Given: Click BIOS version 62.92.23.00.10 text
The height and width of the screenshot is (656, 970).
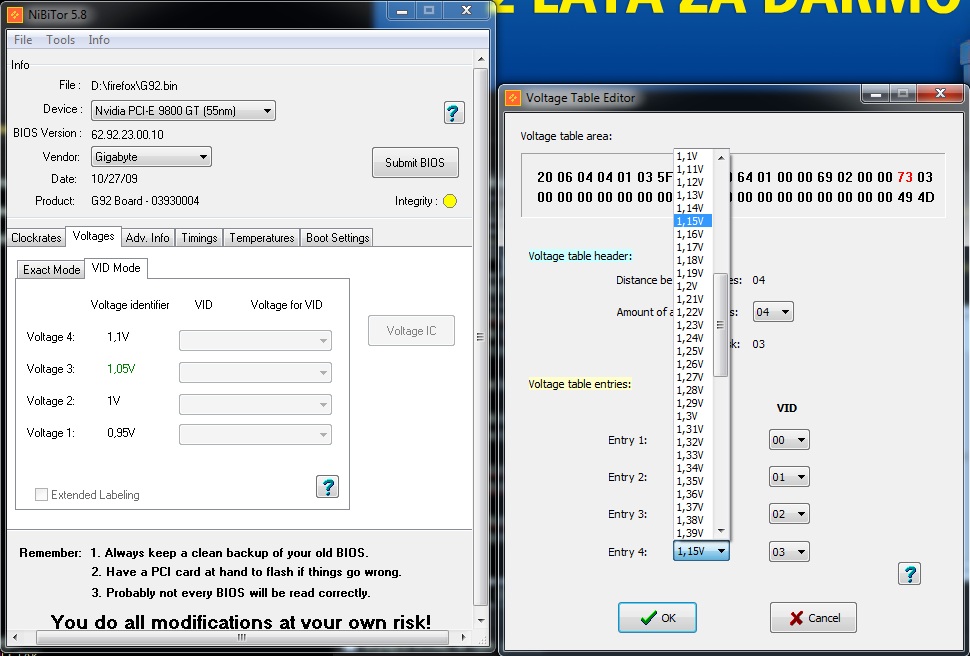Looking at the screenshot, I should click(x=127, y=134).
